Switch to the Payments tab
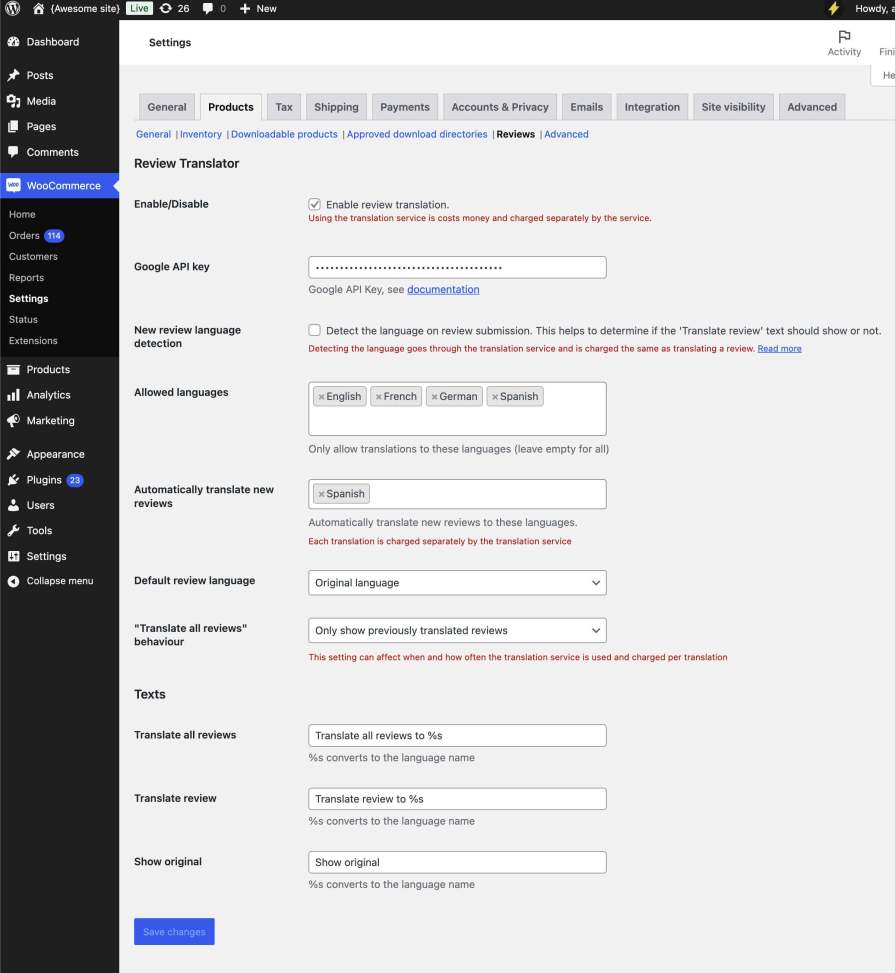 (x=405, y=107)
